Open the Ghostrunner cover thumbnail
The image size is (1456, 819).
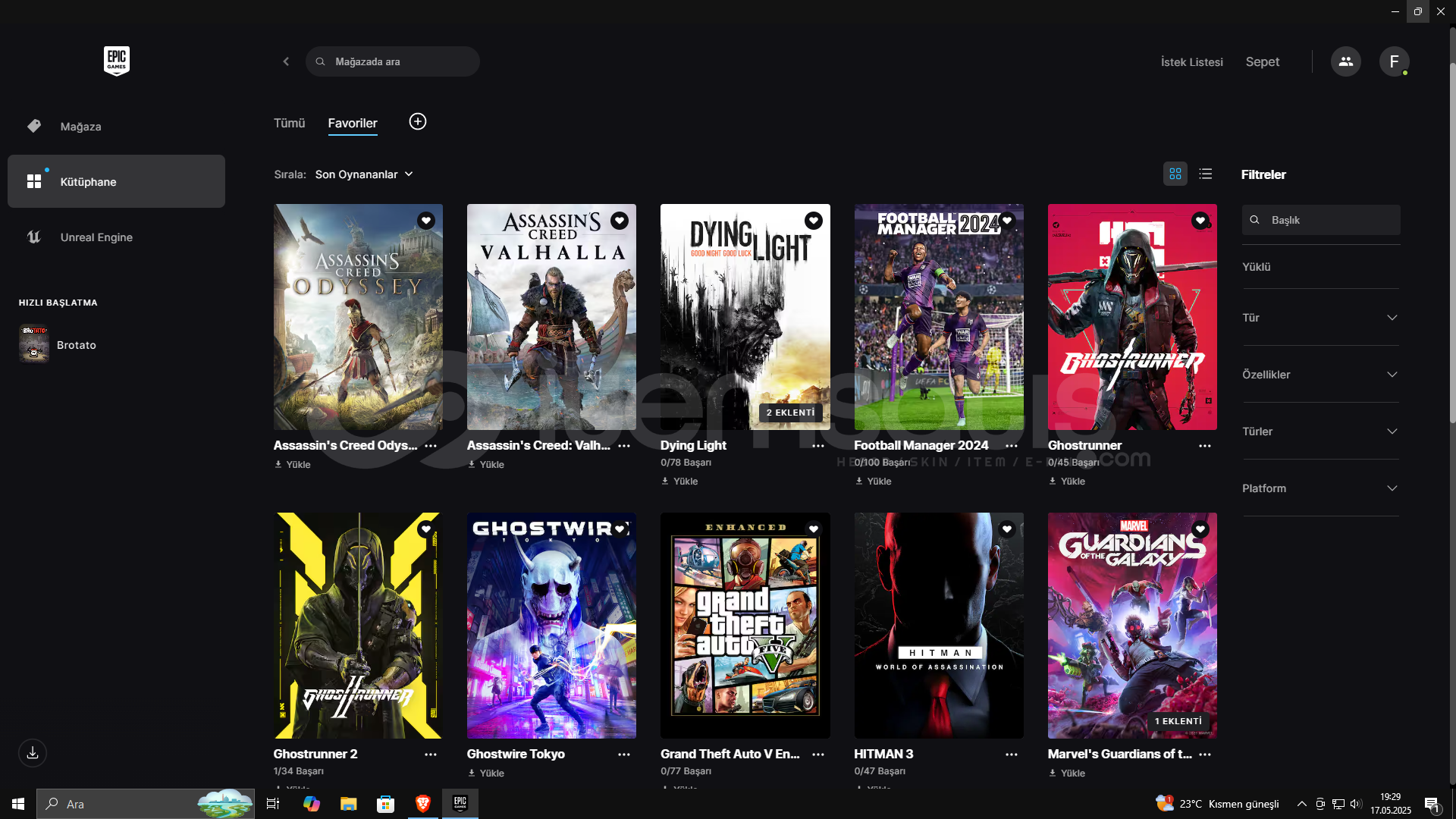[1132, 317]
